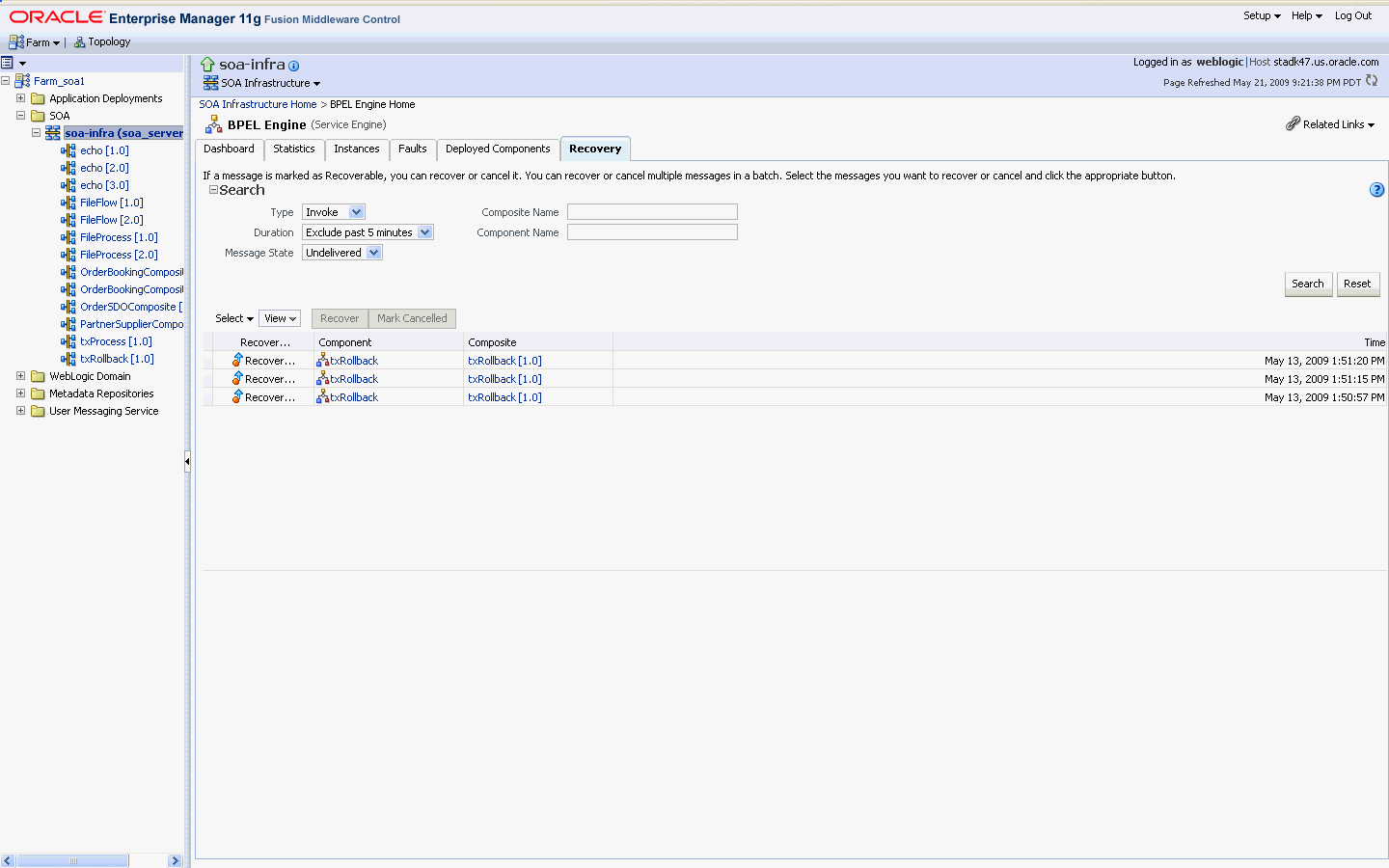Click the Search button
Image resolution: width=1389 pixels, height=868 pixels.
coord(1308,284)
